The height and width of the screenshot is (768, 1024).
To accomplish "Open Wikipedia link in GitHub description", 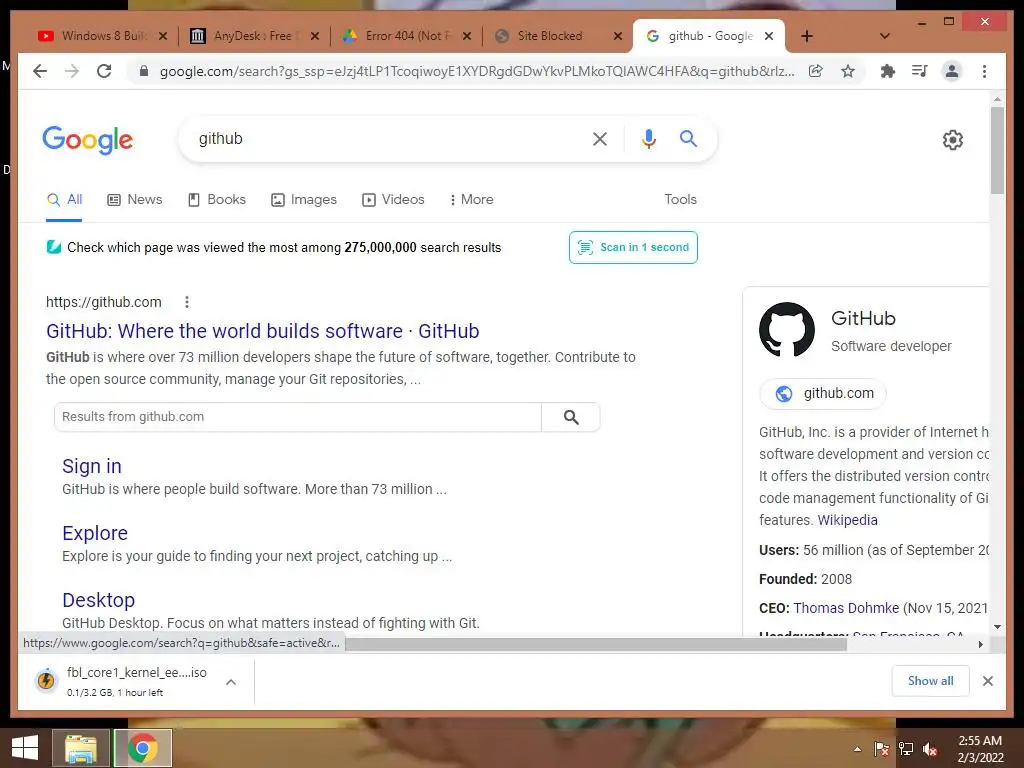I will pyautogui.click(x=848, y=520).
